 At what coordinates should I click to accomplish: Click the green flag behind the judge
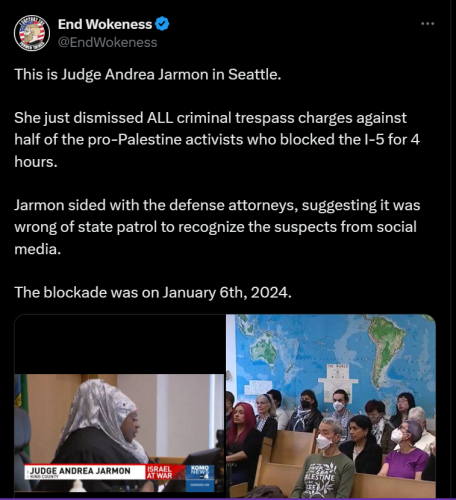click(x=21, y=395)
